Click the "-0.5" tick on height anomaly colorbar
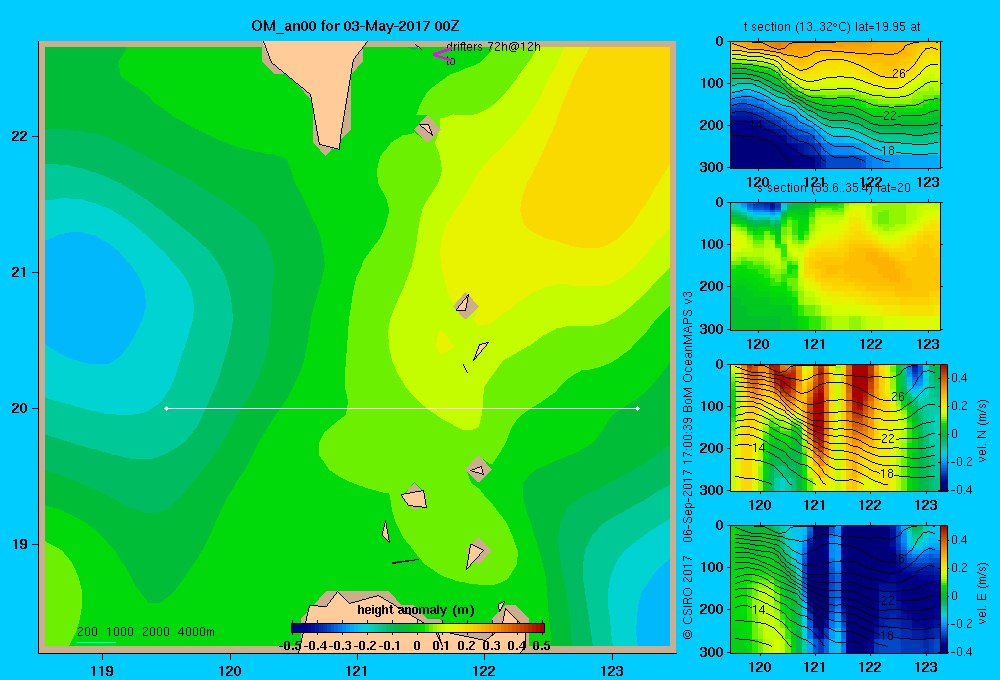 [x=290, y=646]
